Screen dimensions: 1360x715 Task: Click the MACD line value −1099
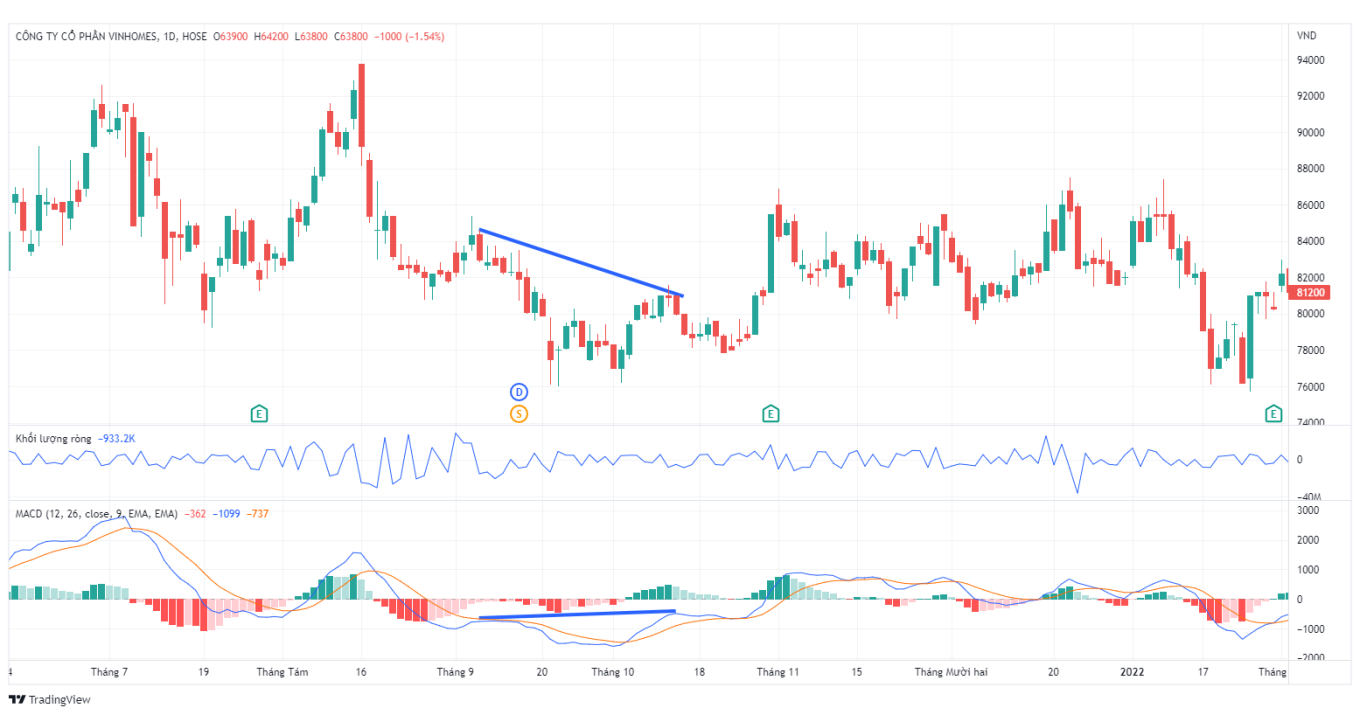tap(226, 513)
